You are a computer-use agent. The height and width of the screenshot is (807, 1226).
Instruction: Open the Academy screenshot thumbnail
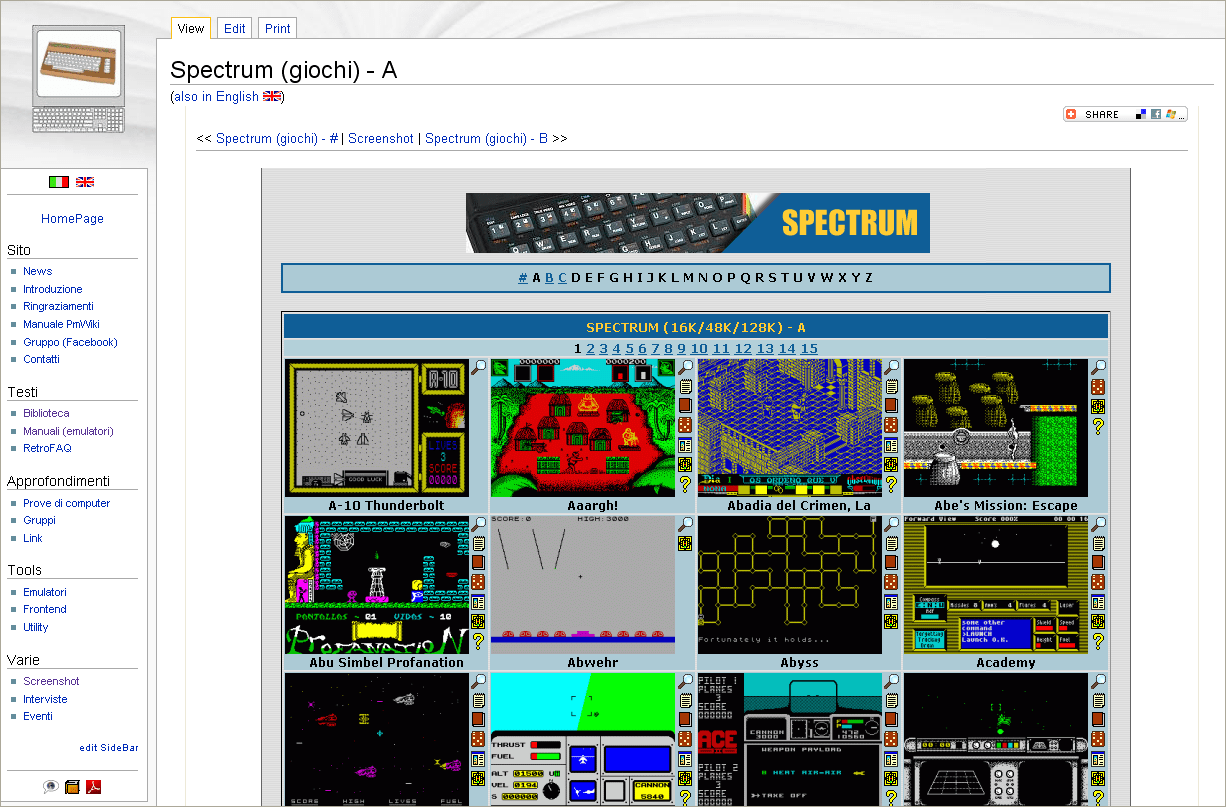click(996, 585)
